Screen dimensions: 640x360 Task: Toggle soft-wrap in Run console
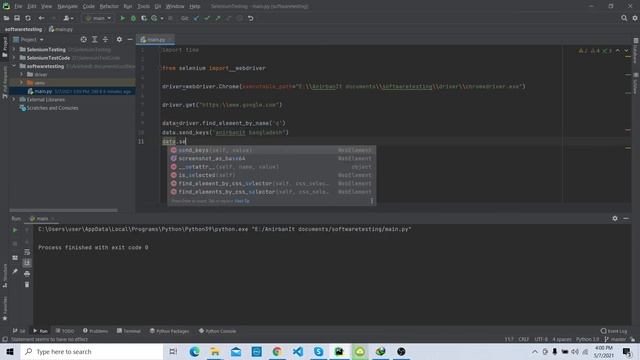pyautogui.click(x=27, y=252)
